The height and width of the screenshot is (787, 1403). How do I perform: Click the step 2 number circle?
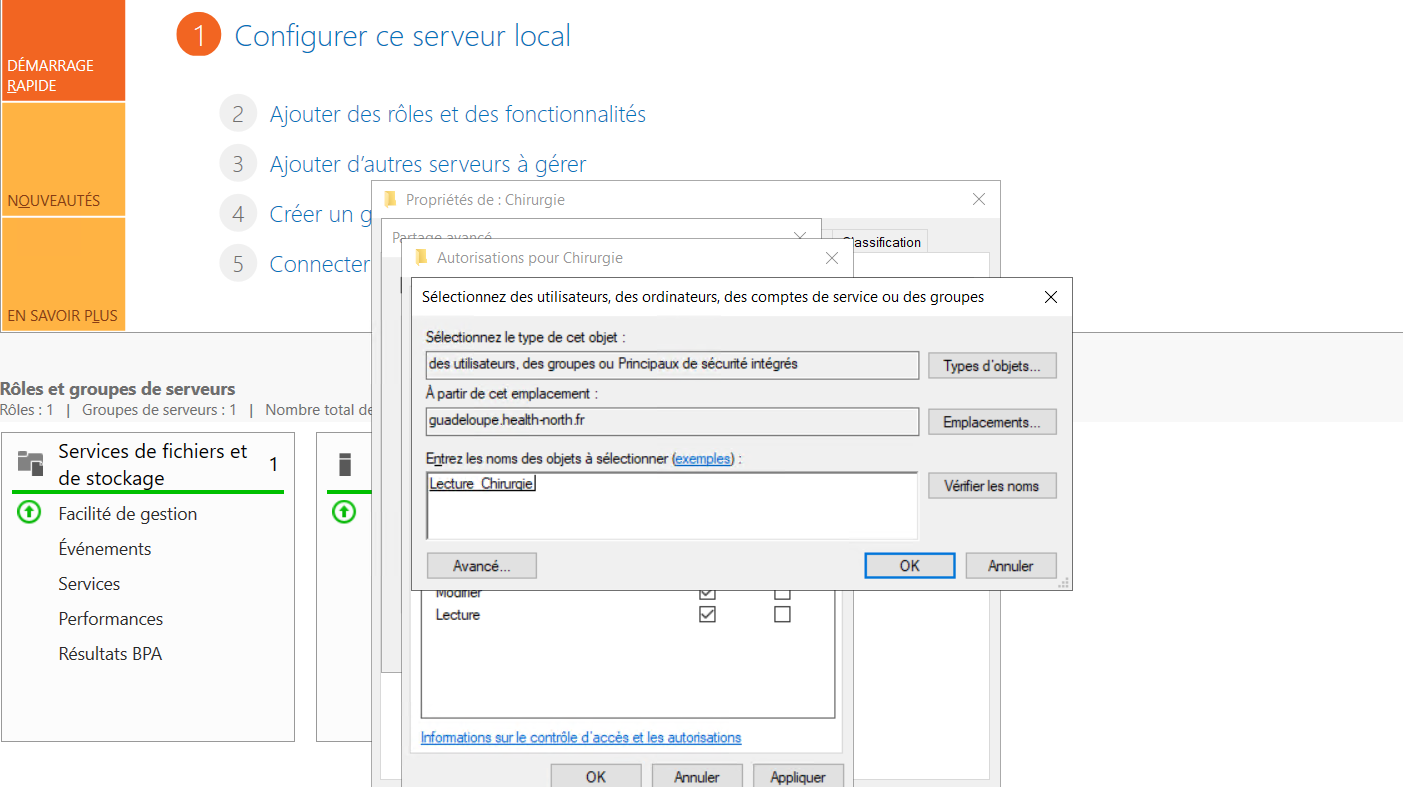tap(238, 114)
